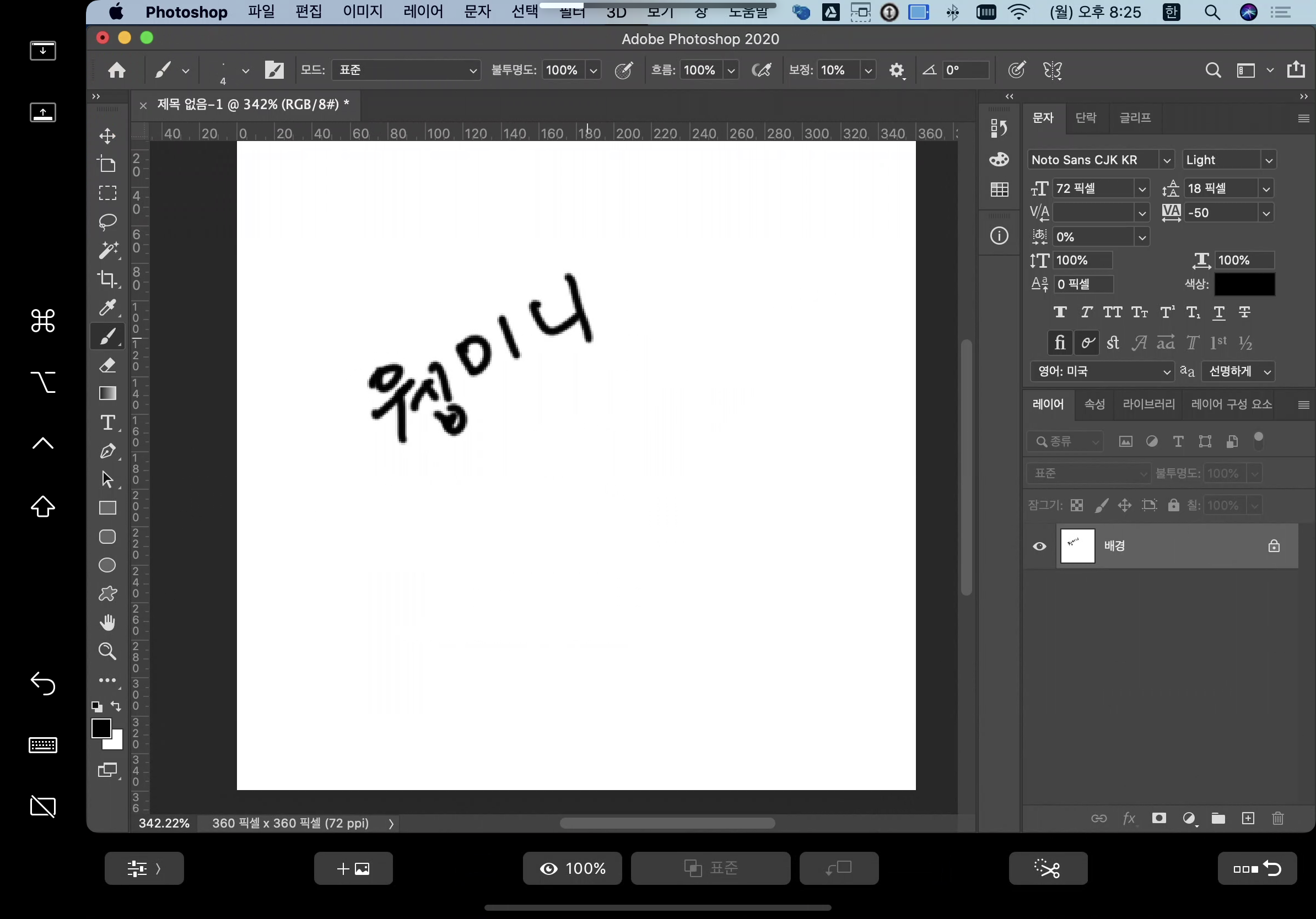The height and width of the screenshot is (919, 1316).
Task: Select the Eyedropper tool
Action: click(107, 307)
